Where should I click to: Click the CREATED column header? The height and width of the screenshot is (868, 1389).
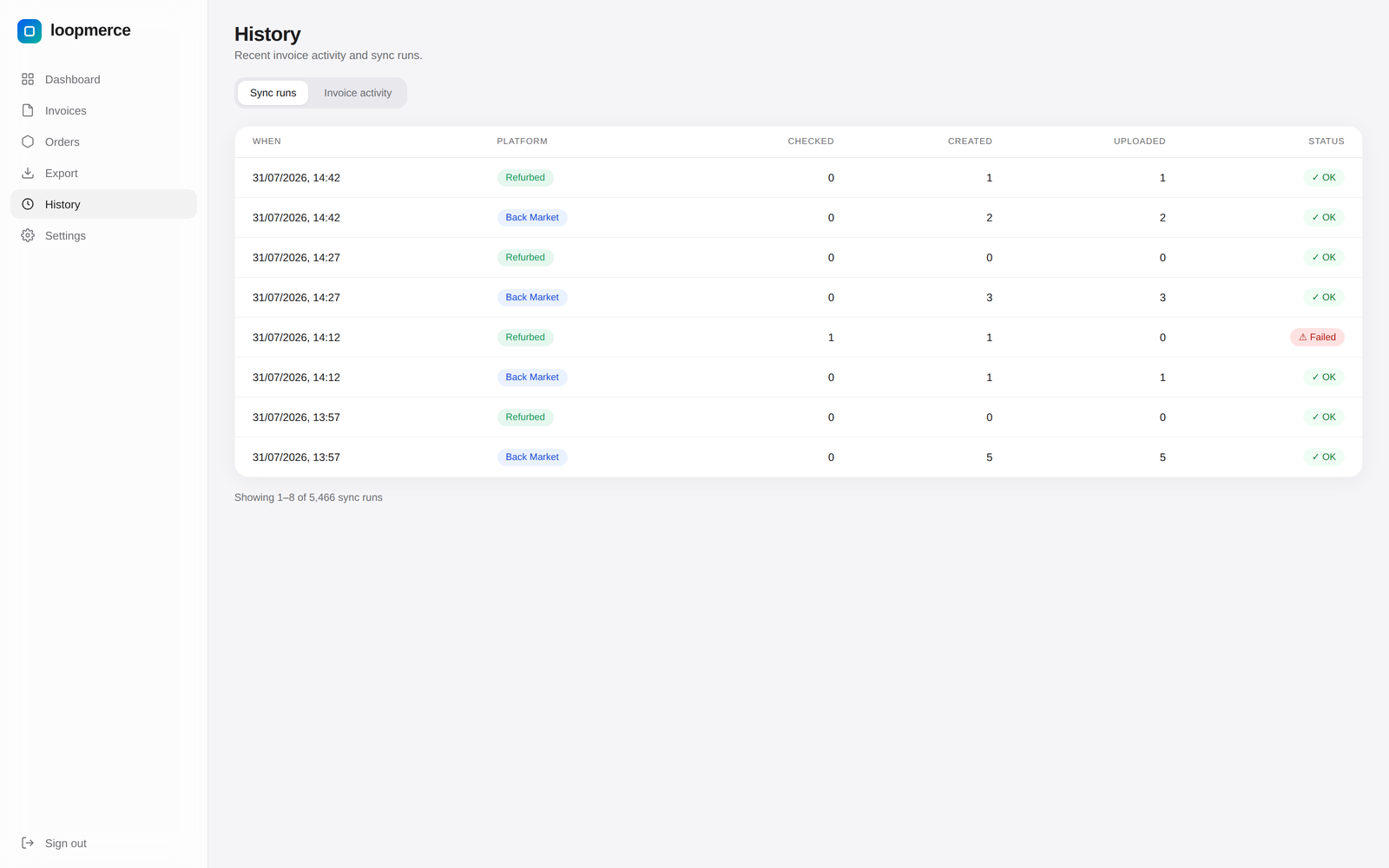coord(970,141)
